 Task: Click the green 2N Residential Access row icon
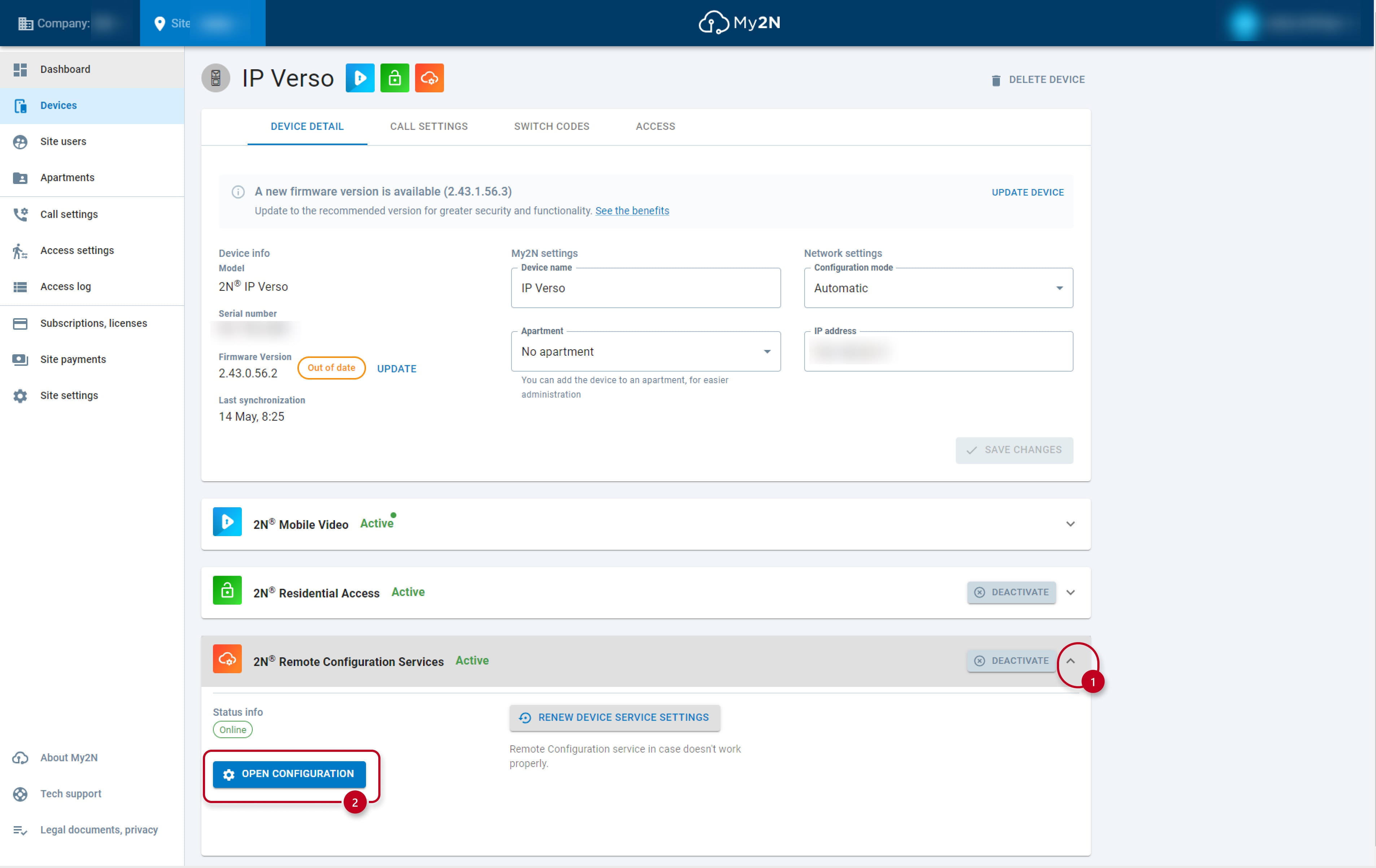(x=227, y=590)
